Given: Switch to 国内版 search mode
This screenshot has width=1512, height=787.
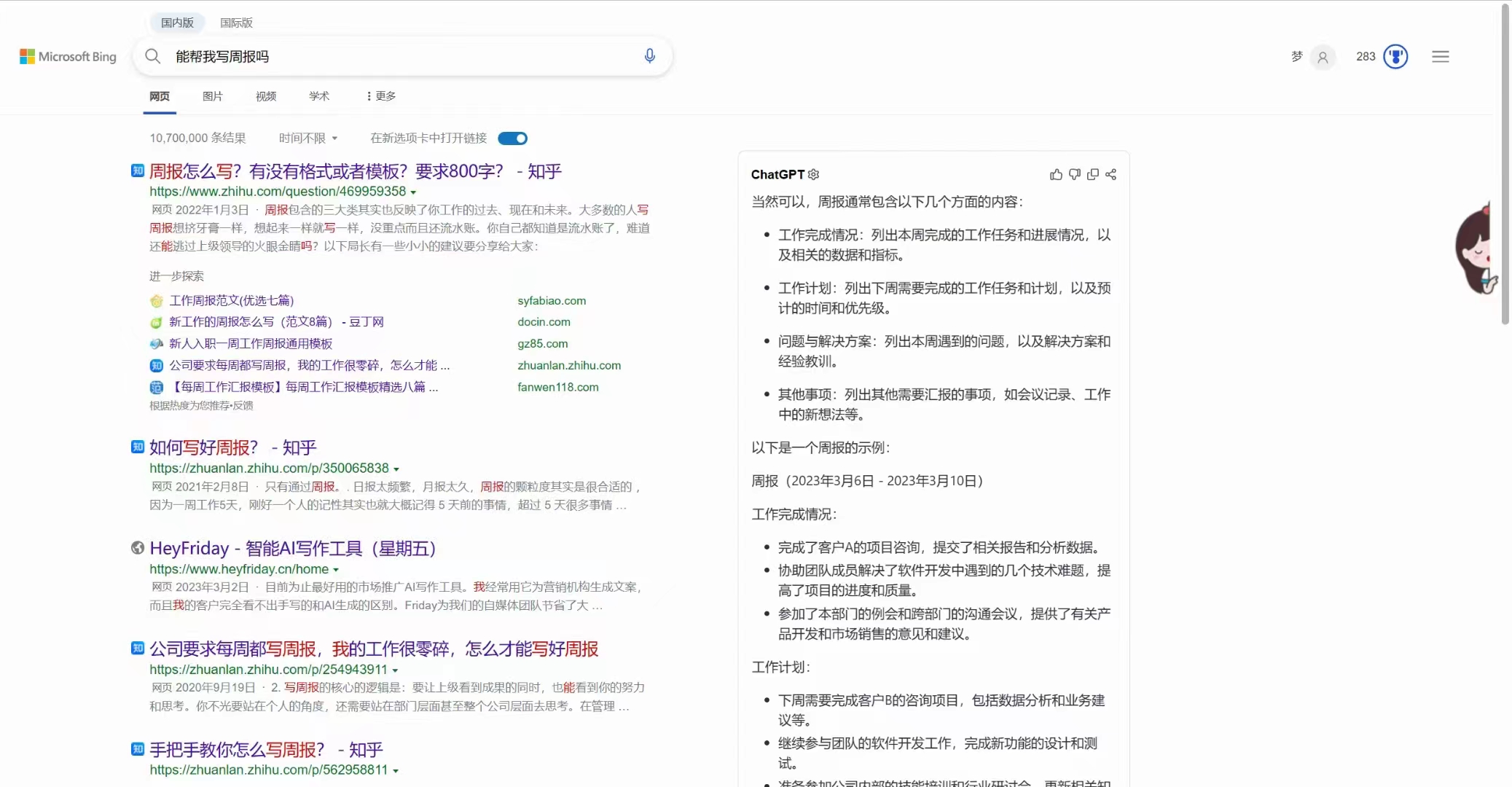Looking at the screenshot, I should 177,23.
